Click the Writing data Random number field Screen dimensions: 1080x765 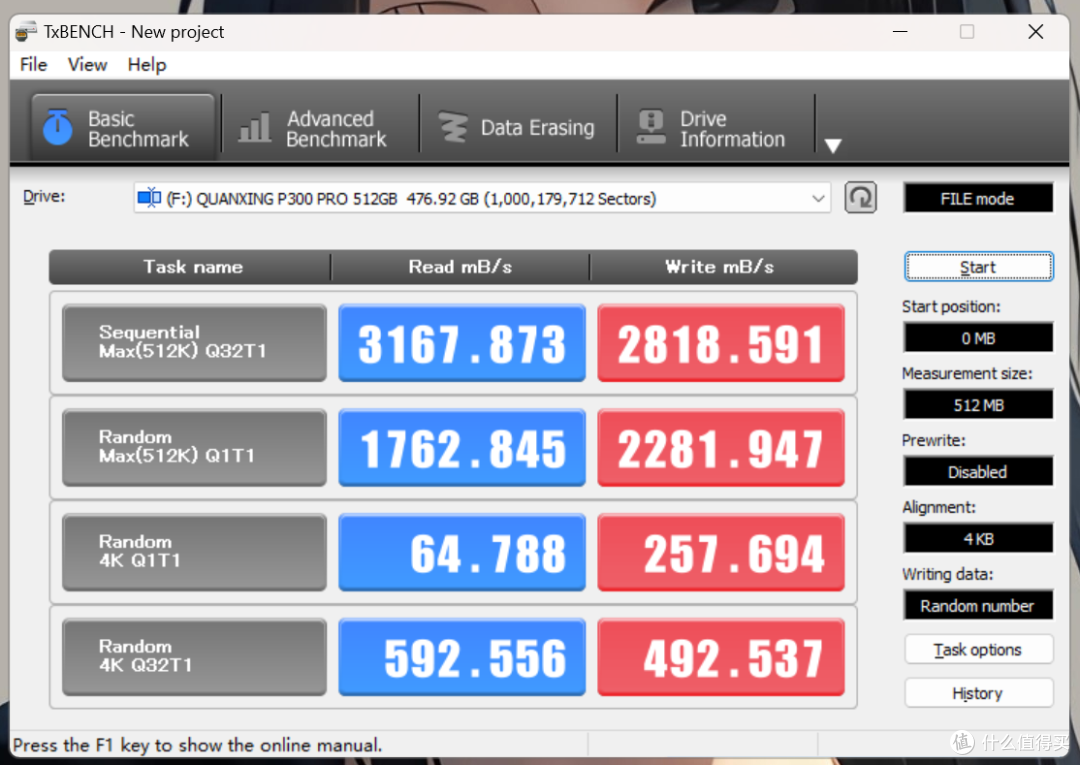pyautogui.click(x=978, y=605)
